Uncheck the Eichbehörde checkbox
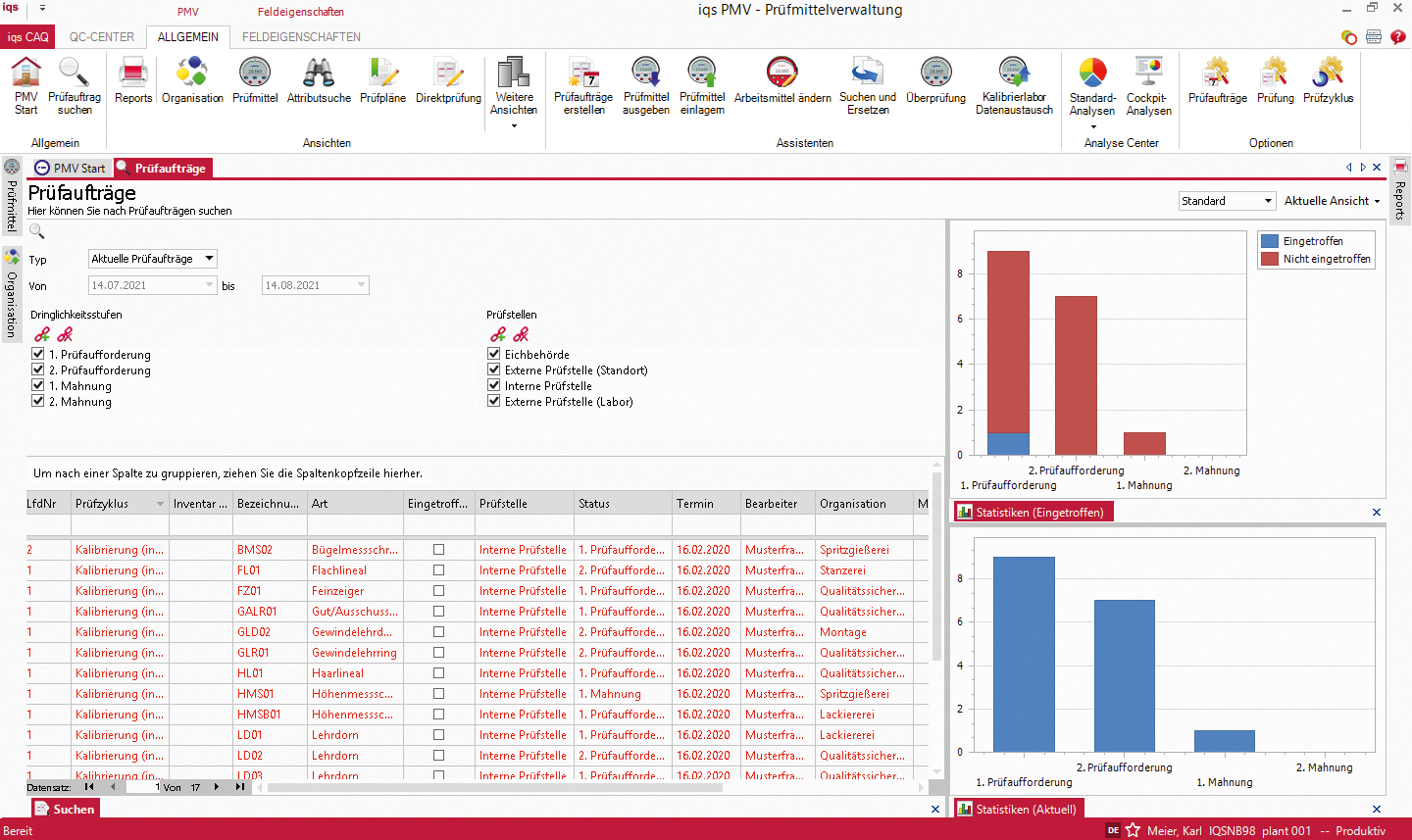The image size is (1412, 840). (494, 355)
